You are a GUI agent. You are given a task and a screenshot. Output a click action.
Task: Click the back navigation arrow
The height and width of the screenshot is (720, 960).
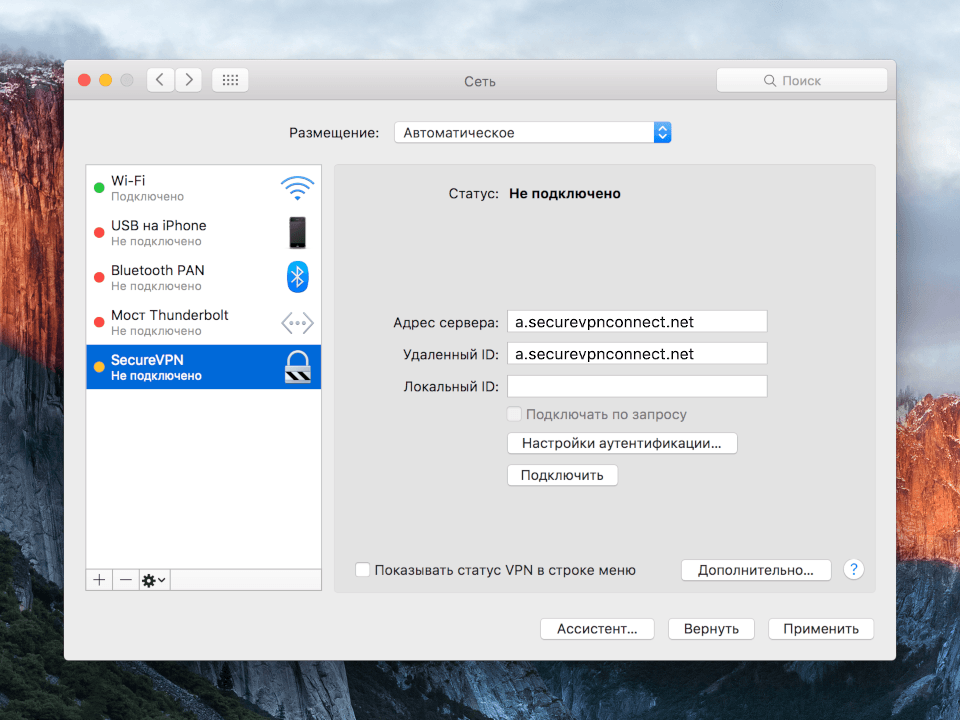pos(161,79)
